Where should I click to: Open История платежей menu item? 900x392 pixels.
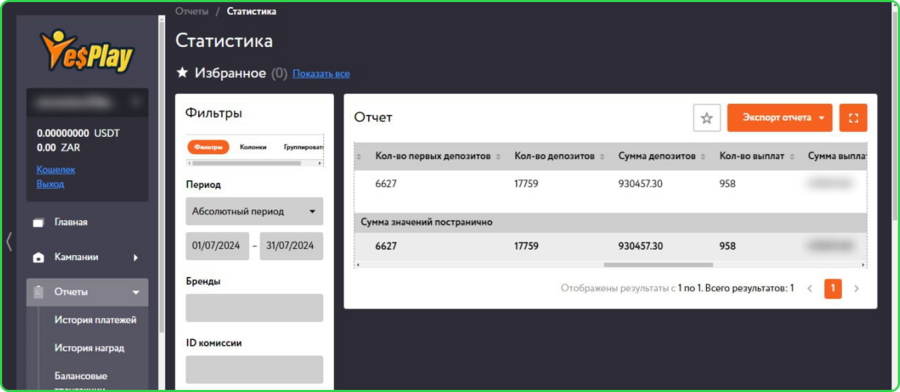tap(95, 320)
